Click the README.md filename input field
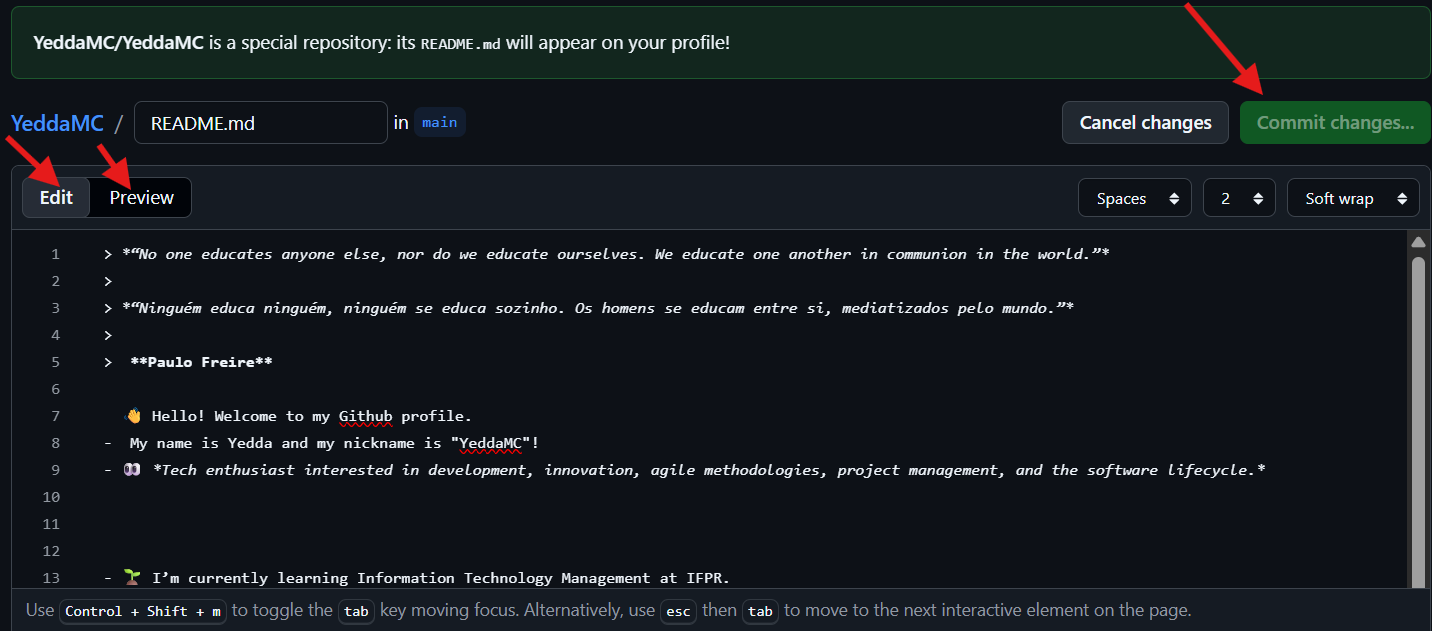This screenshot has width=1432, height=631. [260, 123]
